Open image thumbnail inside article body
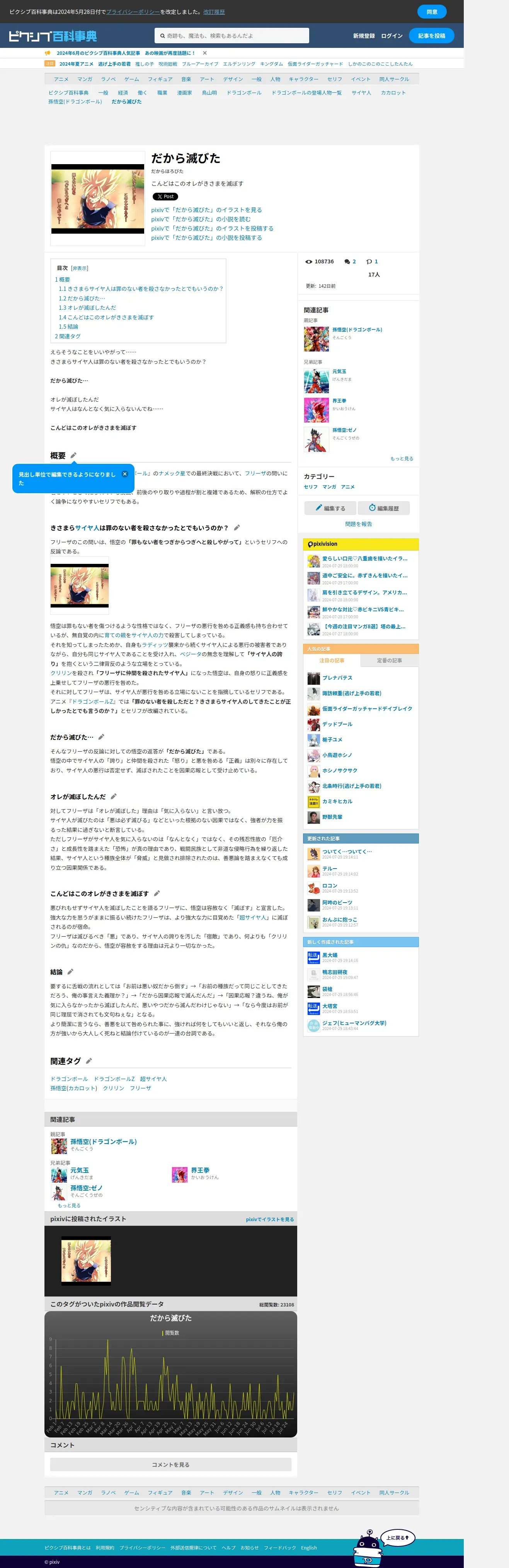Screen dimensions: 509x1568 click(79, 585)
